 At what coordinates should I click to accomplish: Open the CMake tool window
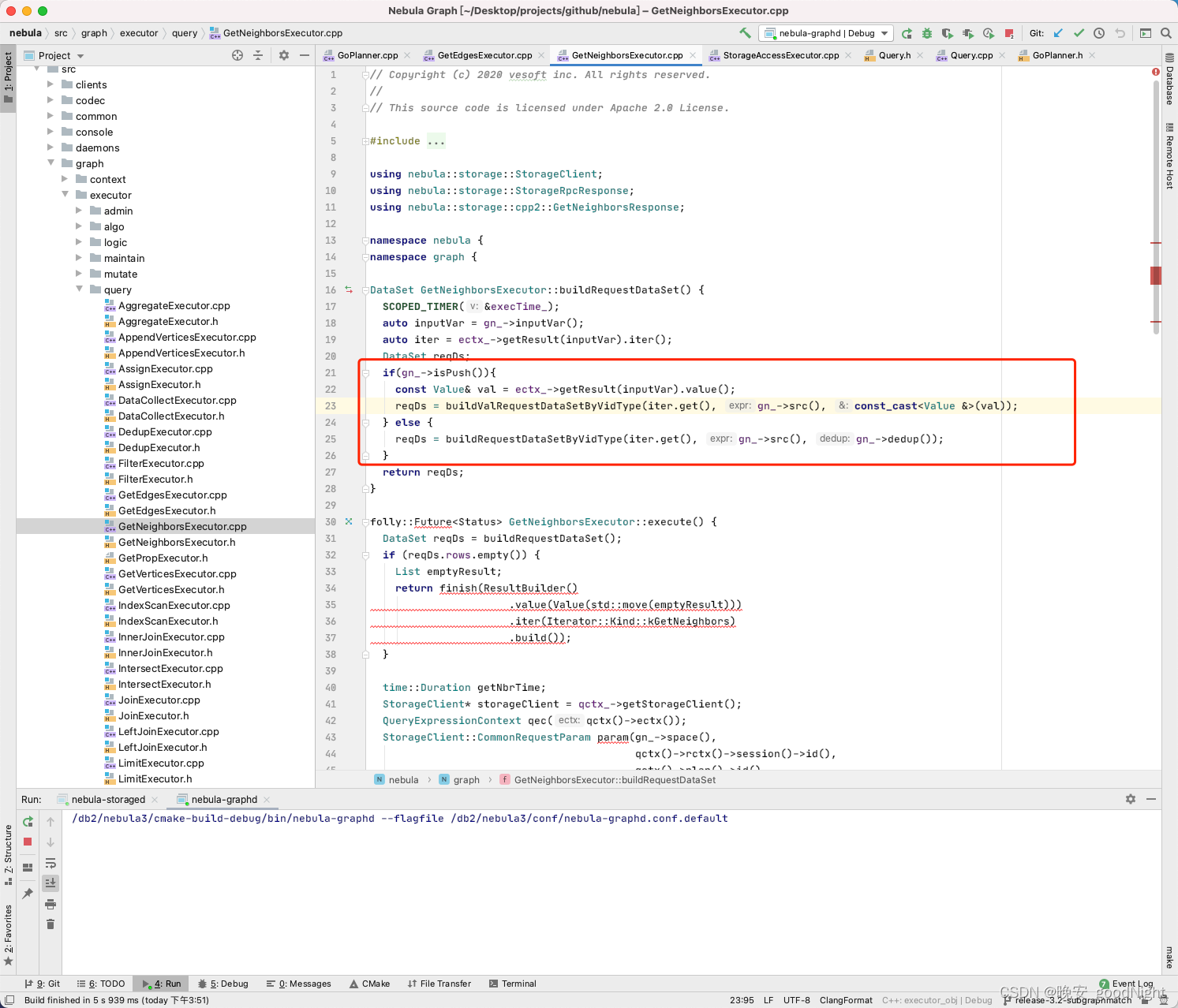click(368, 984)
